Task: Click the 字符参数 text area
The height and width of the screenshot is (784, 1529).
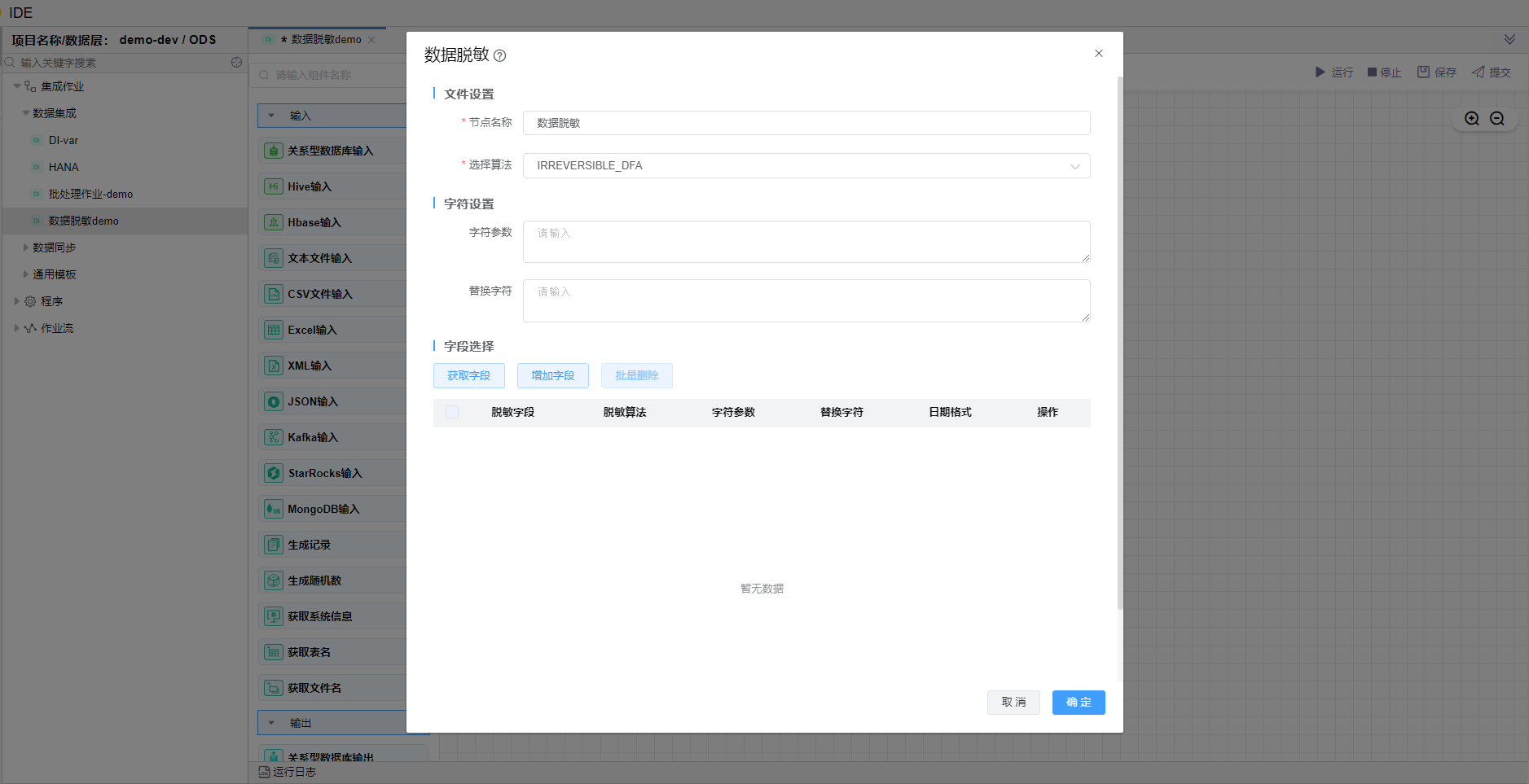Action: [x=806, y=242]
